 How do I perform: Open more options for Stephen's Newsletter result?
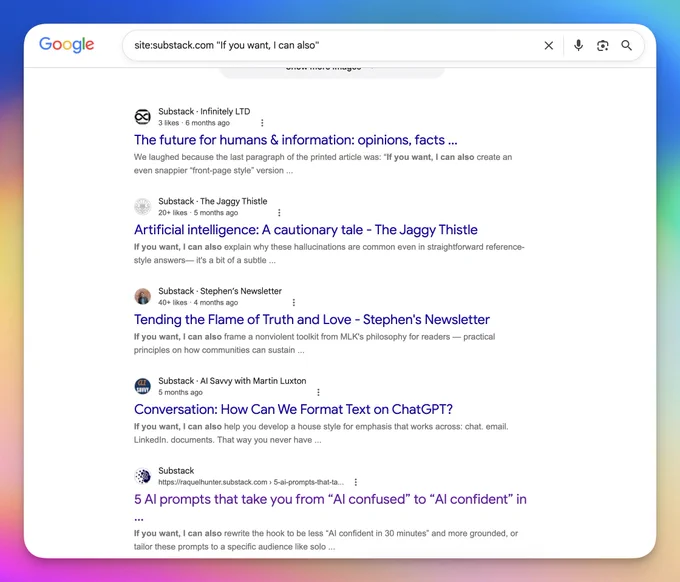coord(294,303)
